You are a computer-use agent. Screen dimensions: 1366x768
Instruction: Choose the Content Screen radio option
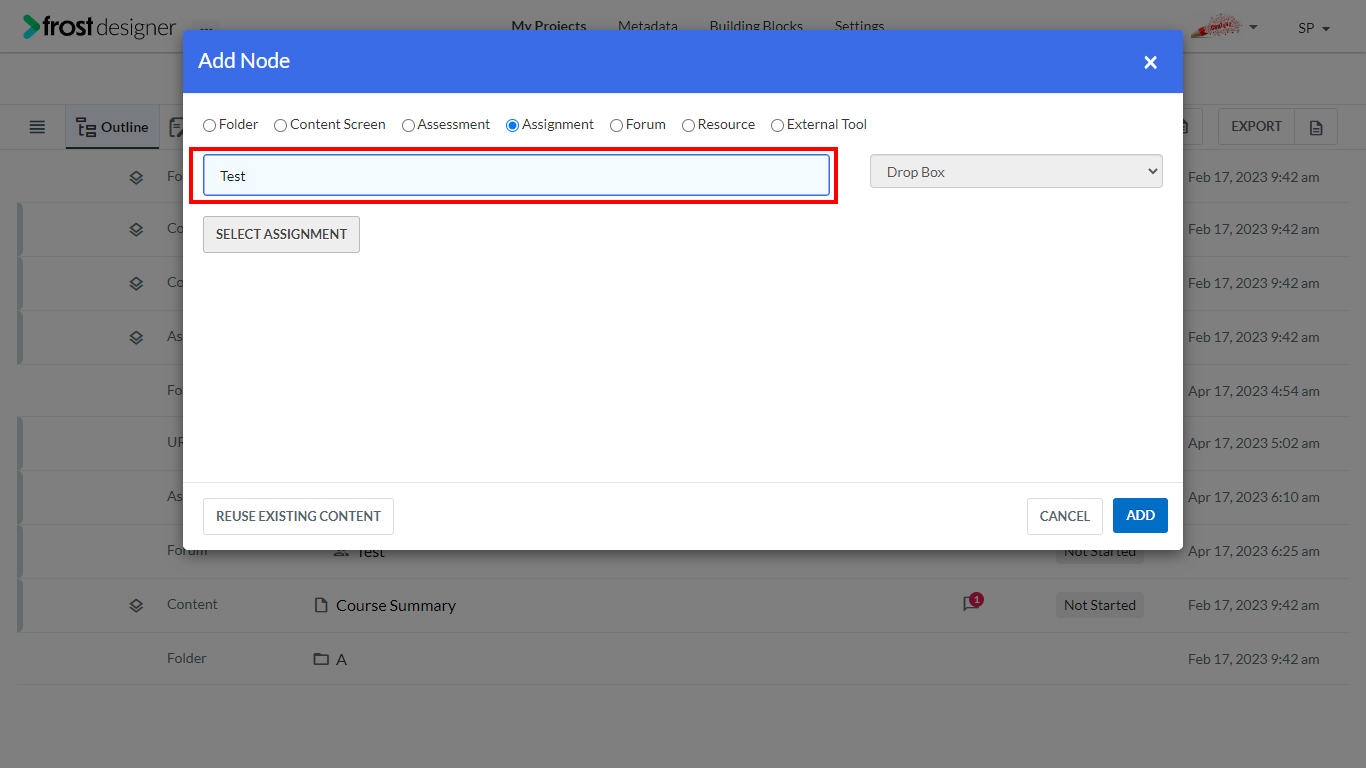pos(280,125)
